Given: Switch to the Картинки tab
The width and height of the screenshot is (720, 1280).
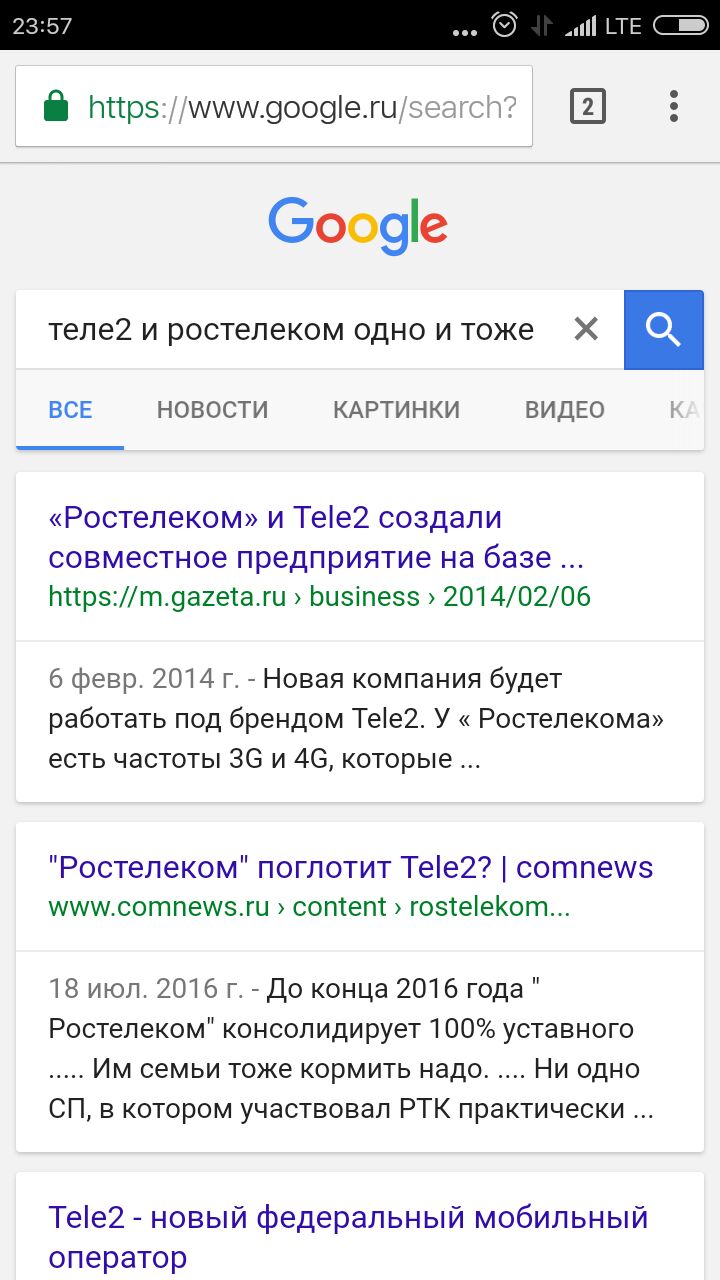Looking at the screenshot, I should 396,410.
